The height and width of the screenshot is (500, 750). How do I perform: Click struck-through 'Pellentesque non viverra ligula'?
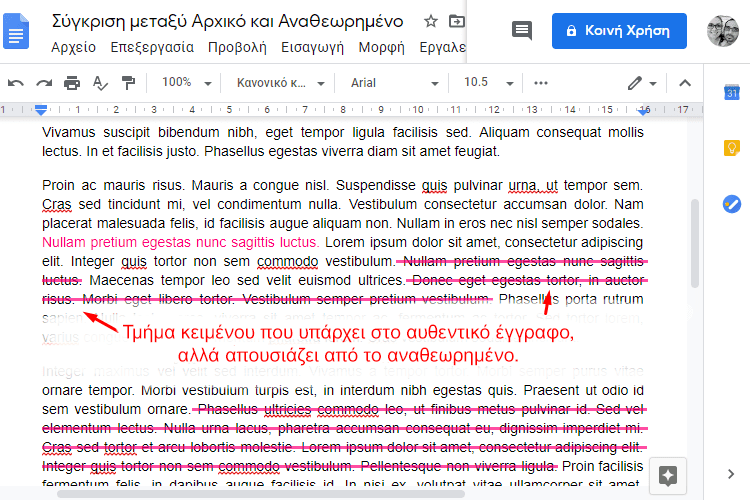(459, 467)
